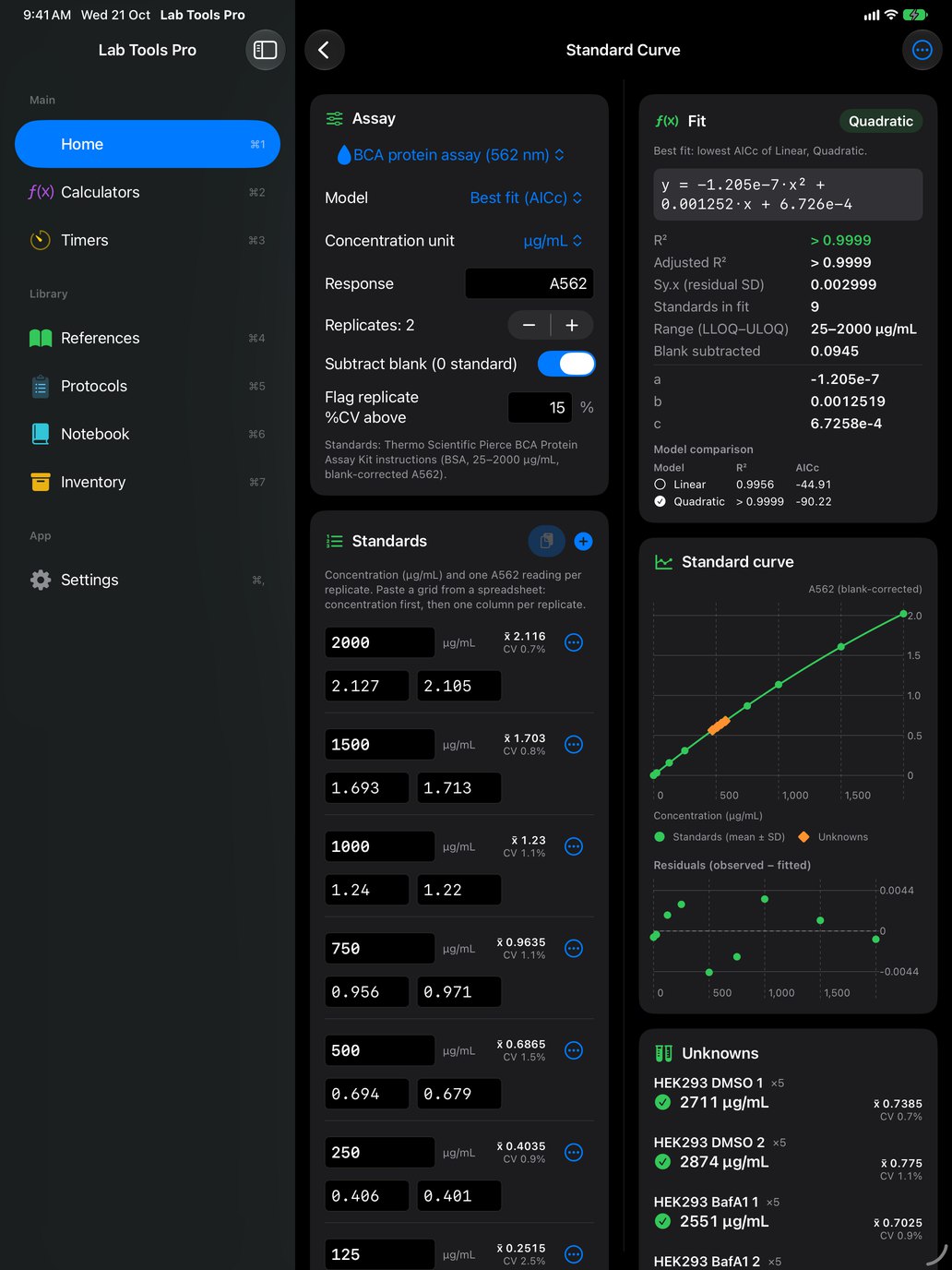Open options for the 2000 µg/mL standard
The width and height of the screenshot is (952, 1270).
(x=574, y=642)
